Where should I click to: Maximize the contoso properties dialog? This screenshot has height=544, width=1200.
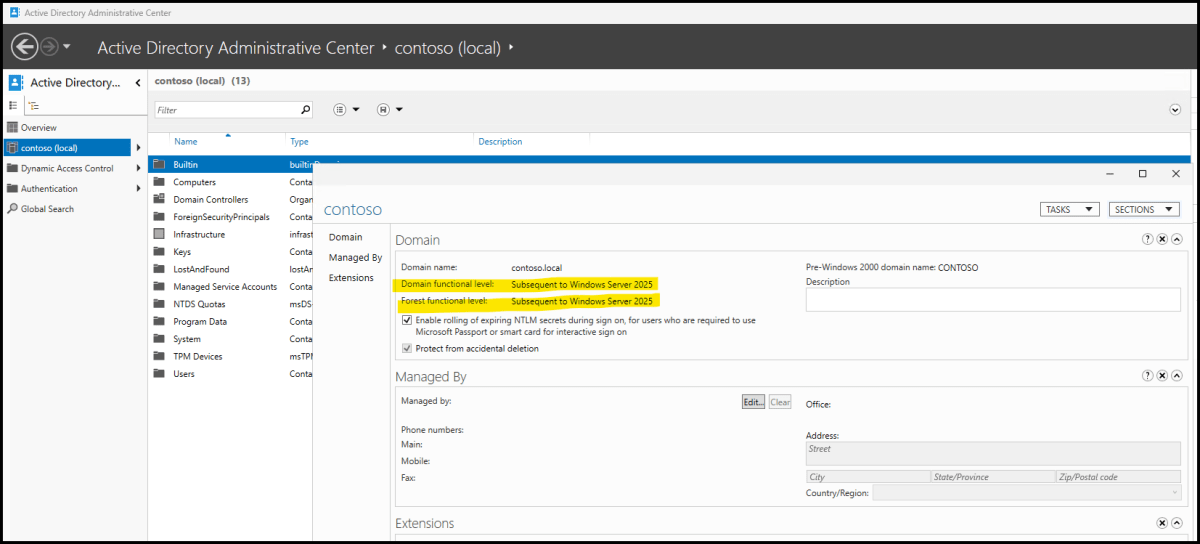point(1142,174)
